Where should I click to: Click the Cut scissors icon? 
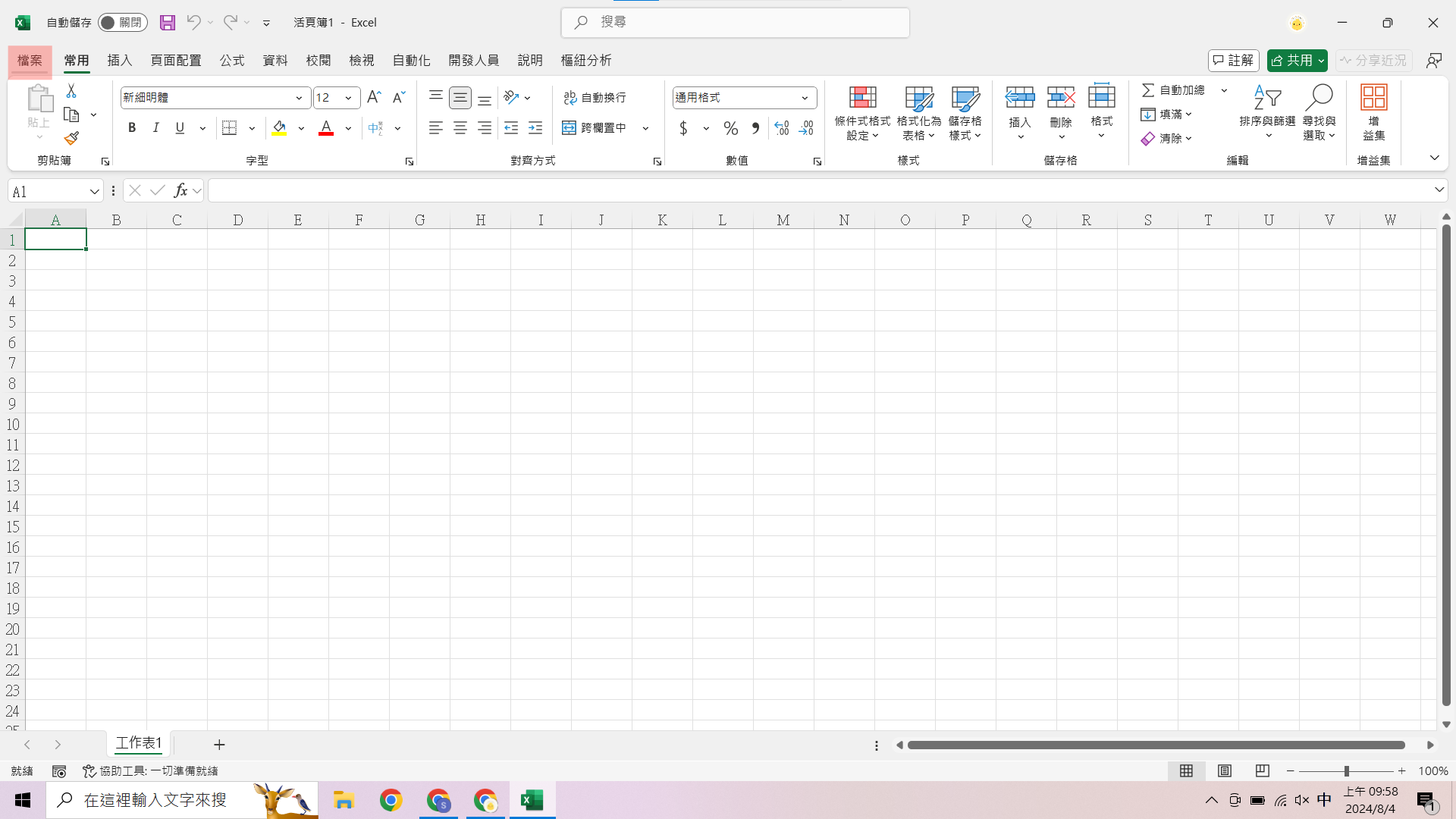tap(71, 91)
